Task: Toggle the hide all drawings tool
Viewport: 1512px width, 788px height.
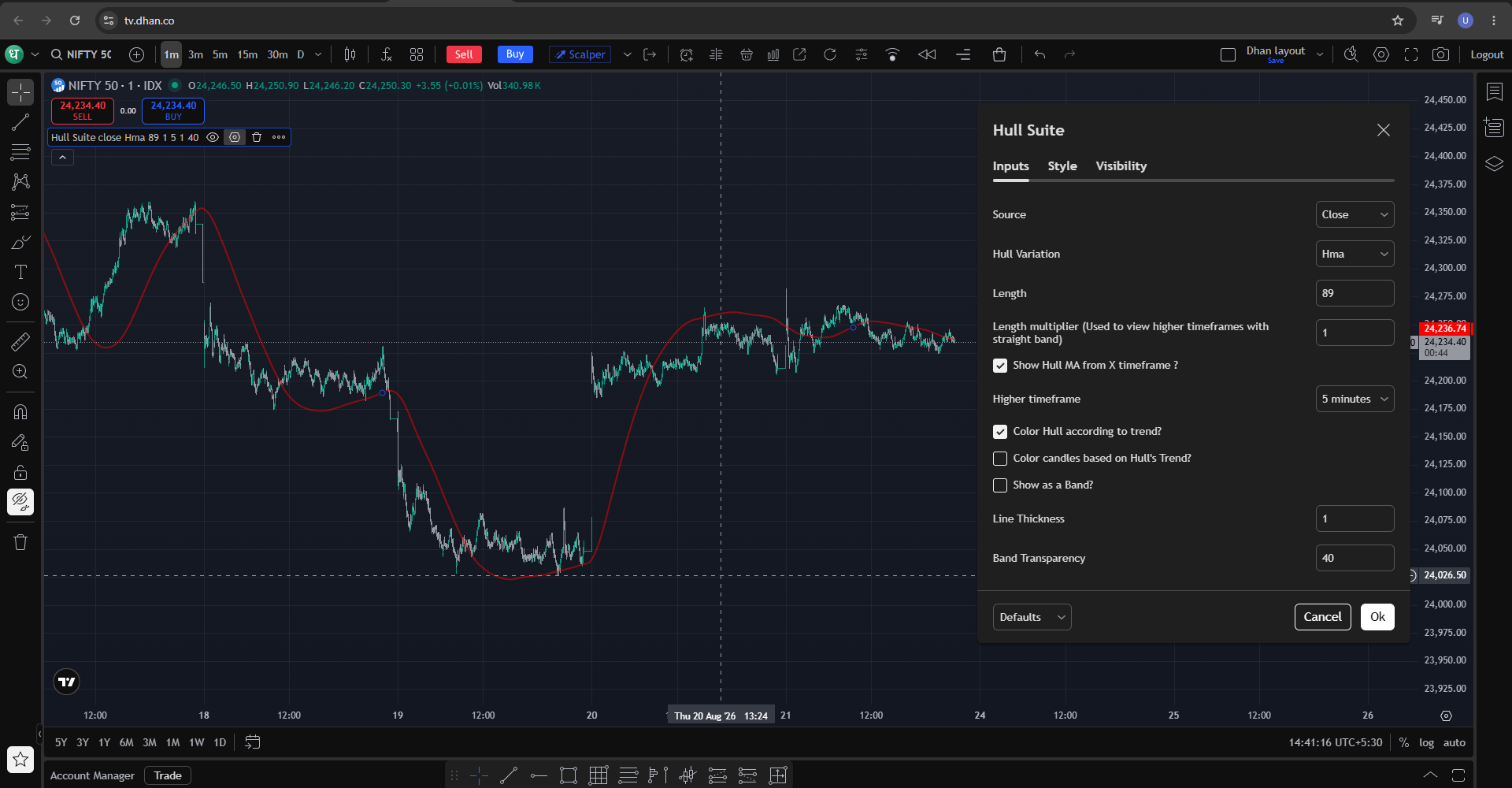Action: point(20,502)
